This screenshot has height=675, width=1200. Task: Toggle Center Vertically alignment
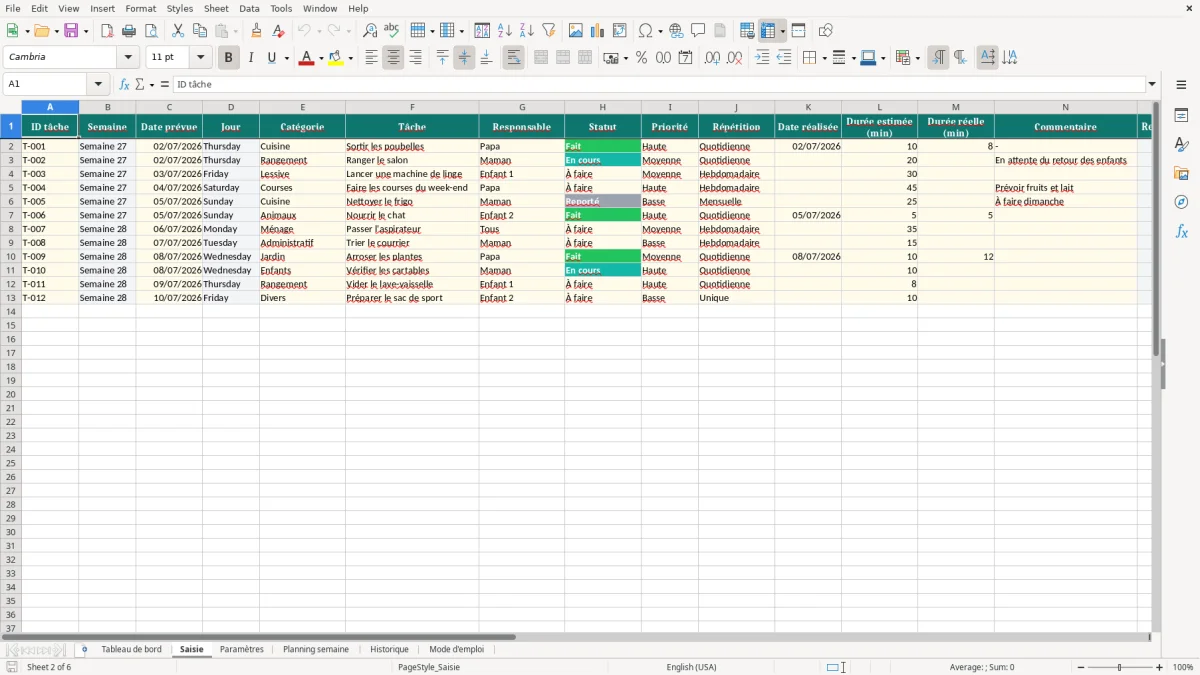pos(464,58)
